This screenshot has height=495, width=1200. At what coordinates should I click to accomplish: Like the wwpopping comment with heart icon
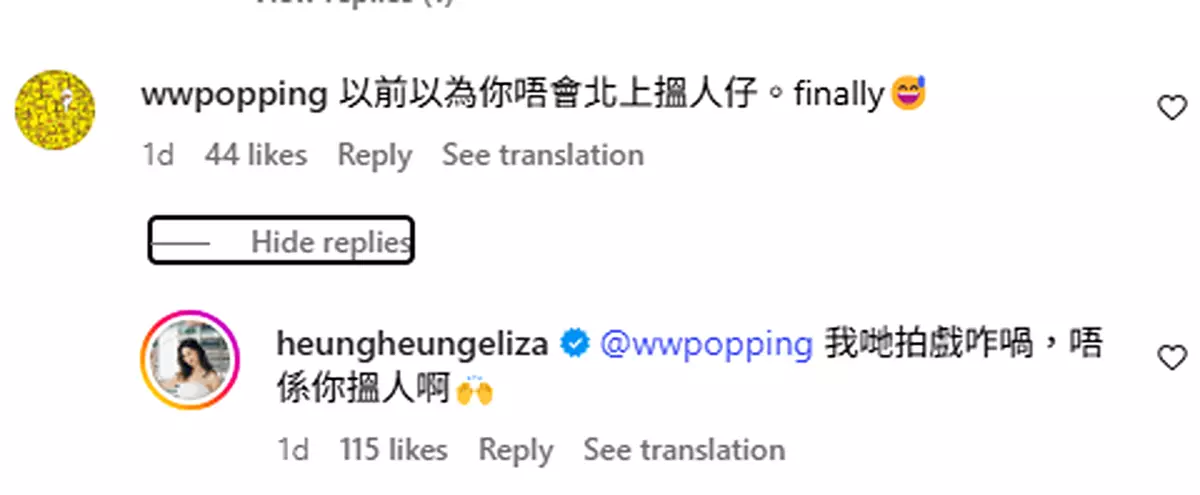1171,108
